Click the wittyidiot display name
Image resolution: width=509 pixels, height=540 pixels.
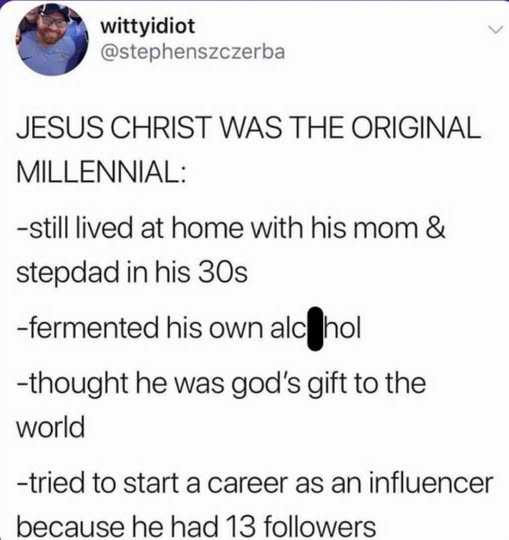[148, 27]
